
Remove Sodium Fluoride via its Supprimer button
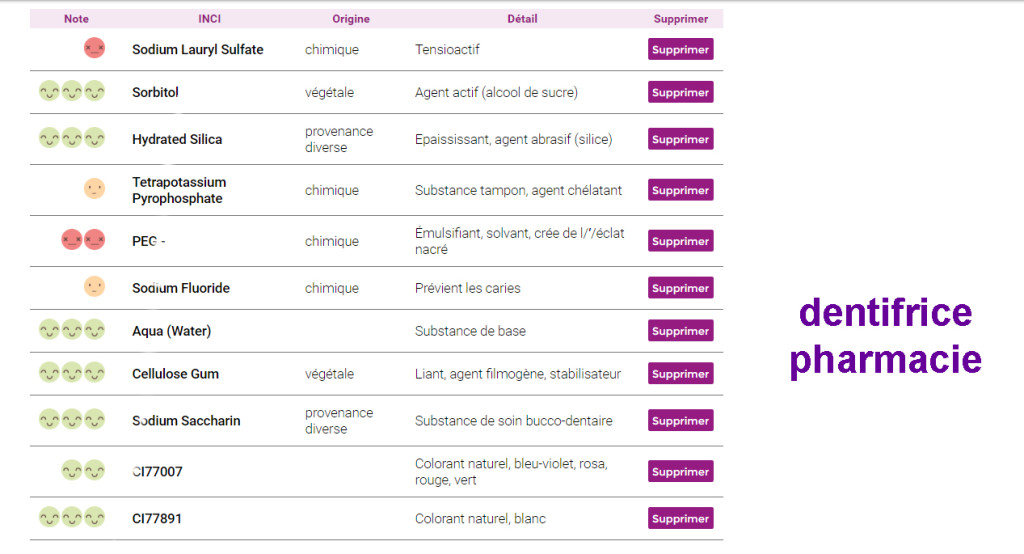[x=680, y=288]
